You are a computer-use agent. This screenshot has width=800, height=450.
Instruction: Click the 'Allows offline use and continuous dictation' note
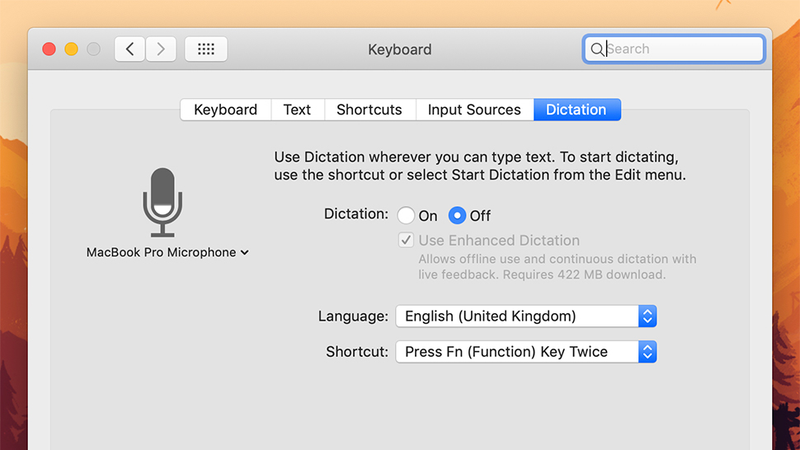[x=557, y=267]
